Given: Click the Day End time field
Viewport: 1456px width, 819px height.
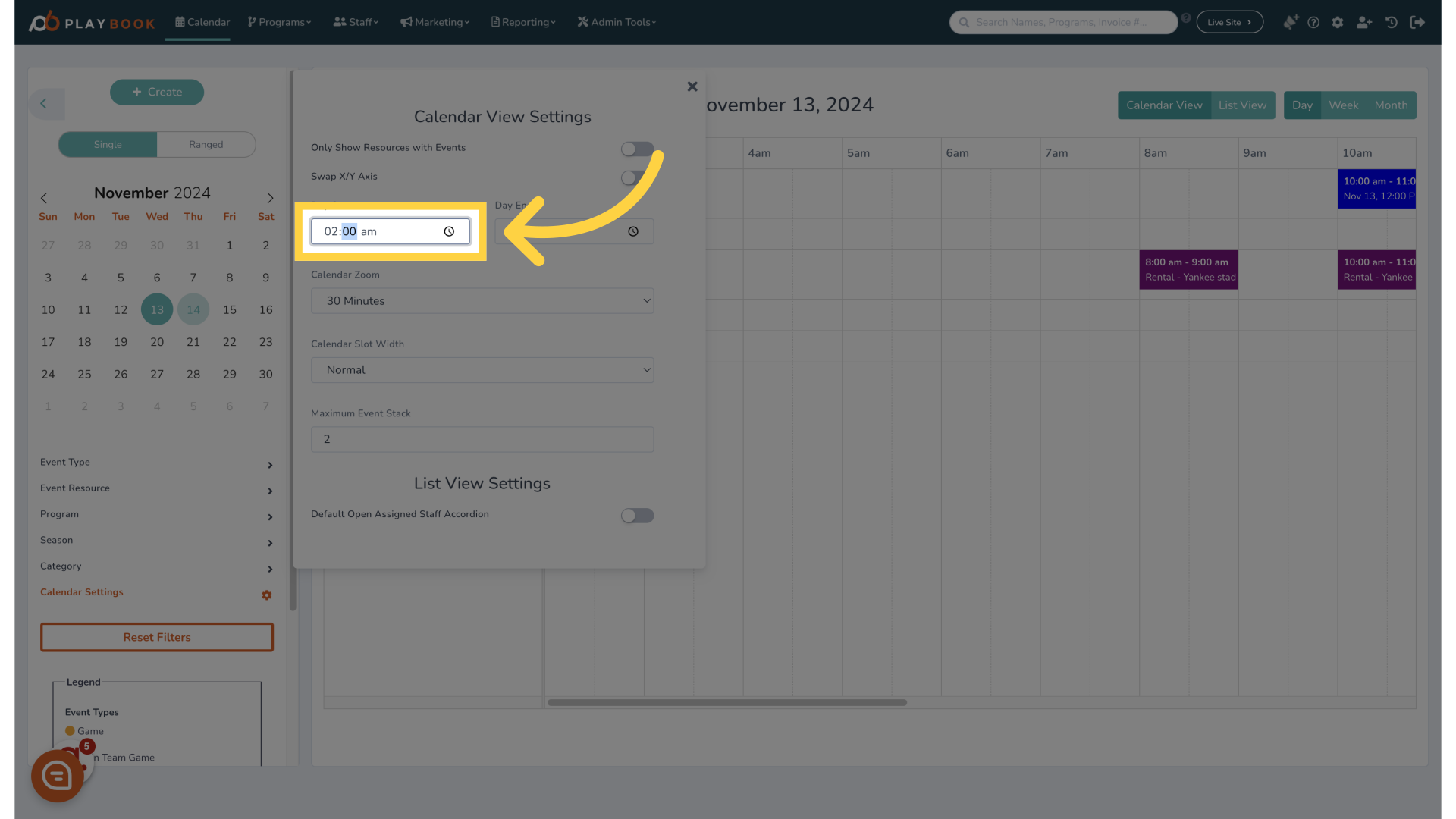Looking at the screenshot, I should tap(574, 231).
